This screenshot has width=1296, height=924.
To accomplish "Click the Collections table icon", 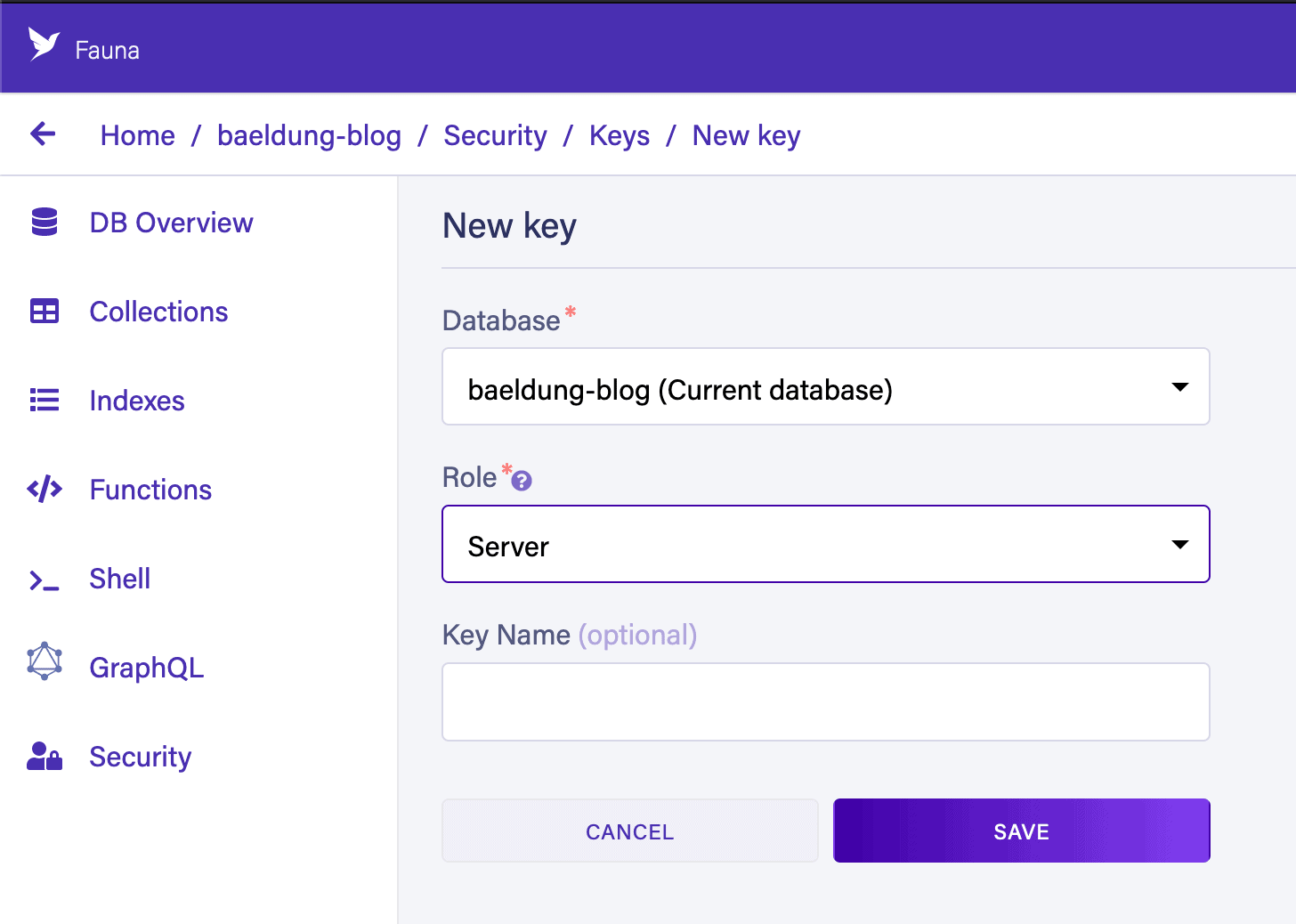I will tap(45, 311).
